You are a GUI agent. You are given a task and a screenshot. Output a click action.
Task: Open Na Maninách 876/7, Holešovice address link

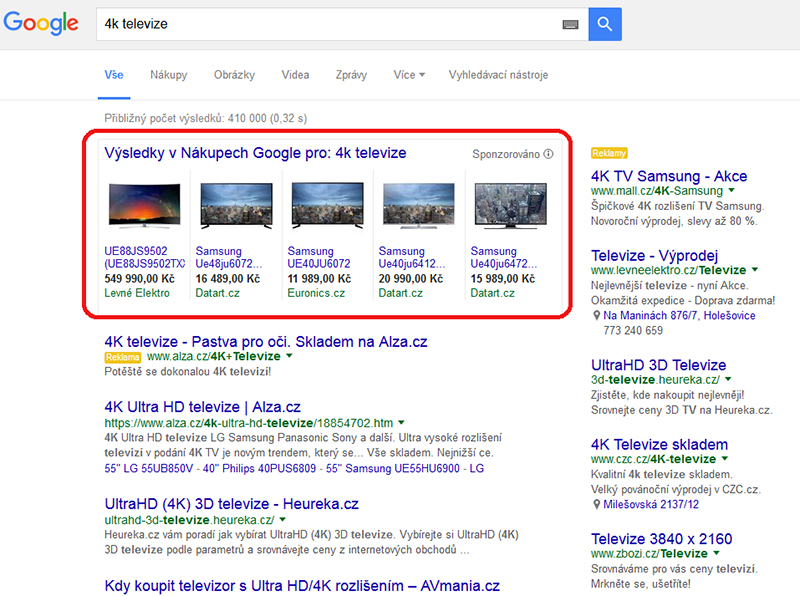pyautogui.click(x=679, y=315)
